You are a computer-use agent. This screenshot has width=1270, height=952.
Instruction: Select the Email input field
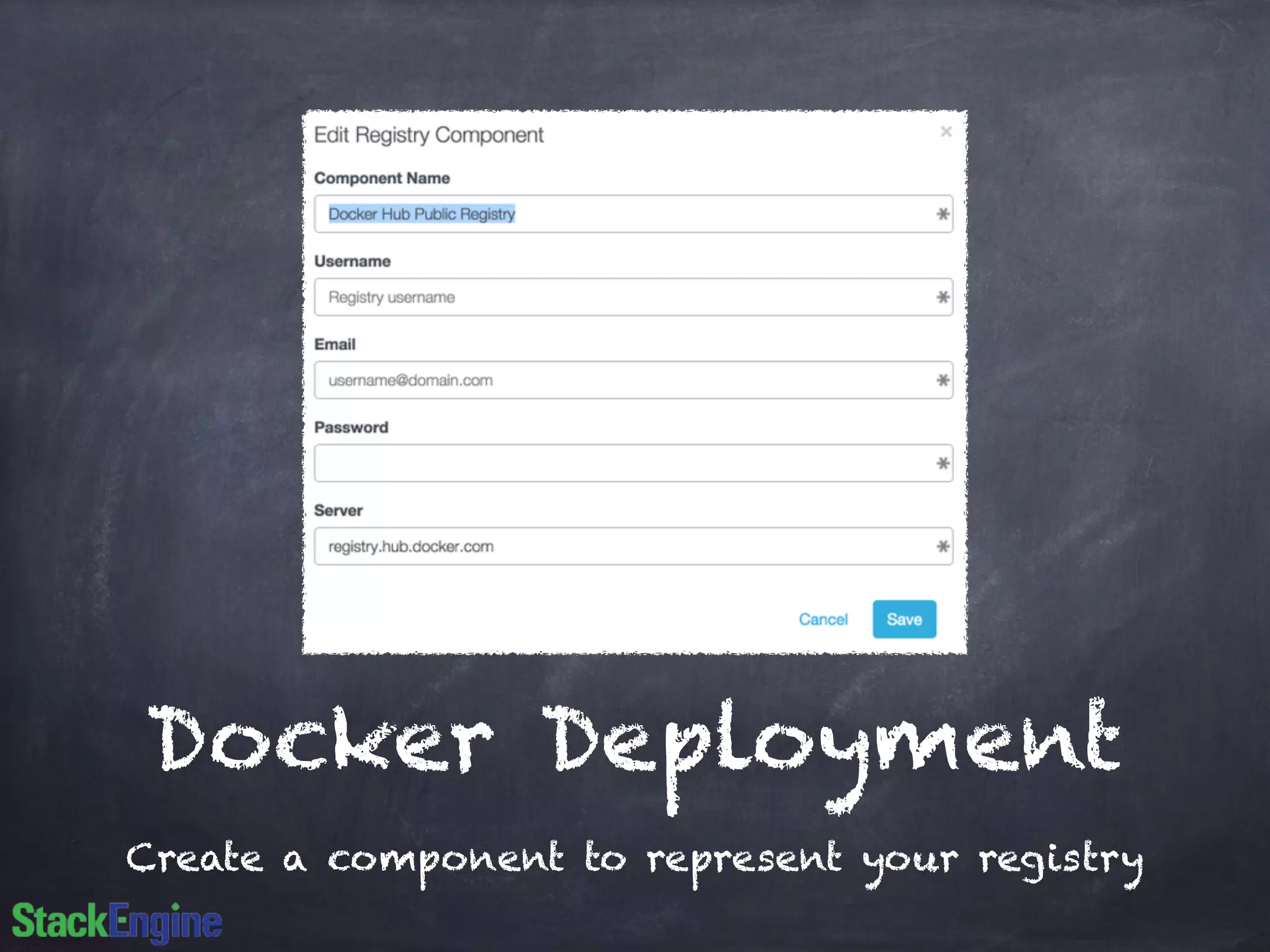point(633,380)
